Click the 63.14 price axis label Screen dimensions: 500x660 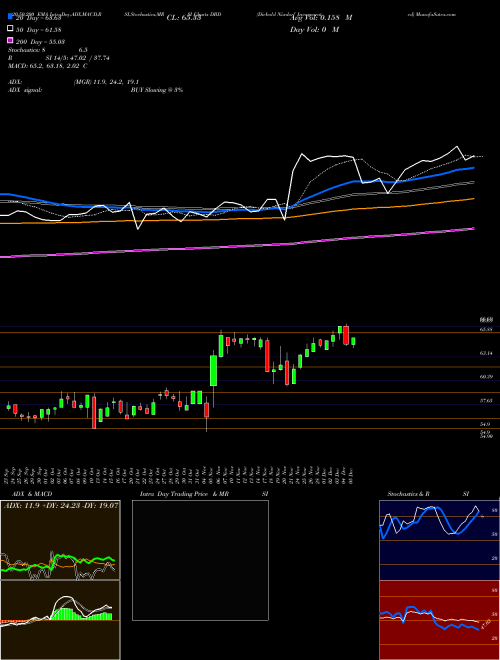tap(486, 353)
